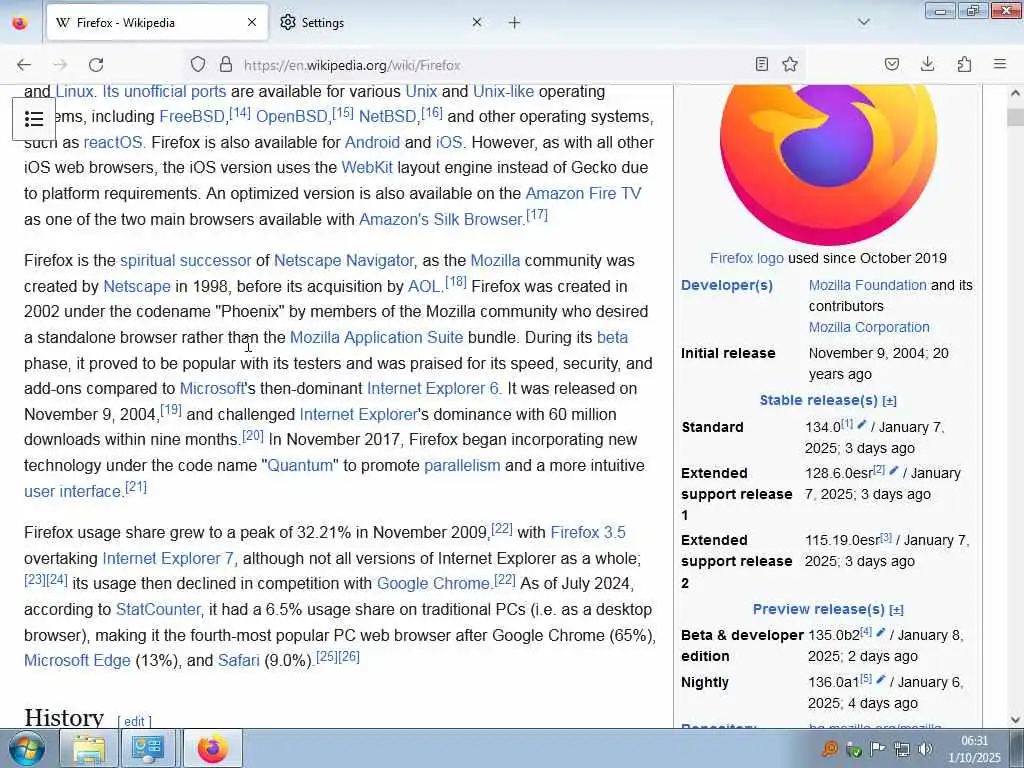
Task: Open the Netscape Navigator link
Action: (344, 261)
